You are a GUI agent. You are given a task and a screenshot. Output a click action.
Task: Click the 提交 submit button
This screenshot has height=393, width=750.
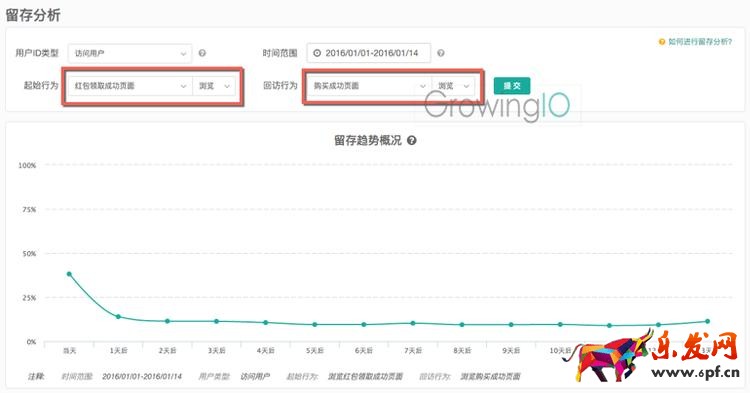[x=512, y=86]
